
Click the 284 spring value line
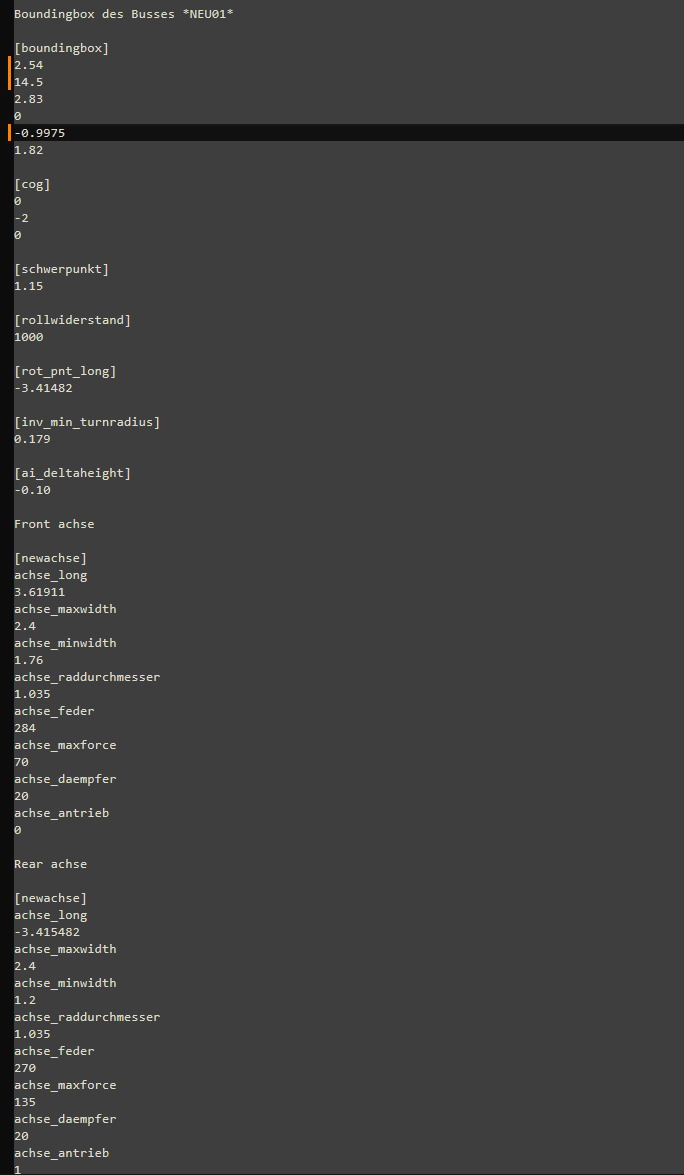[25, 728]
